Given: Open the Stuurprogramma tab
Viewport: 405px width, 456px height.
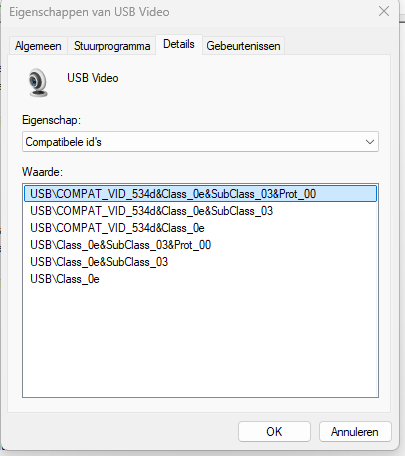Looking at the screenshot, I should click(112, 46).
